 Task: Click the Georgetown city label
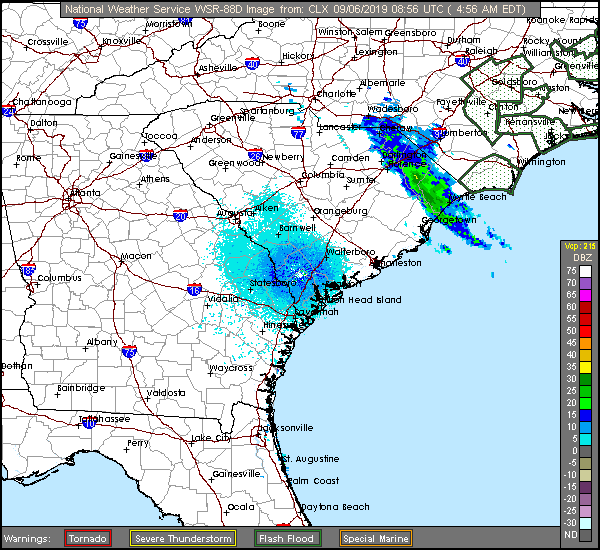coord(449,220)
